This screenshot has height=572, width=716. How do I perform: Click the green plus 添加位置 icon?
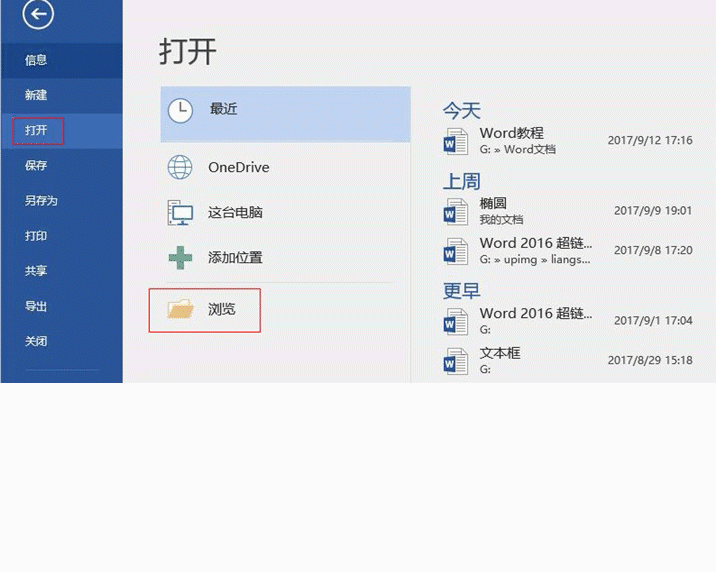[180, 257]
